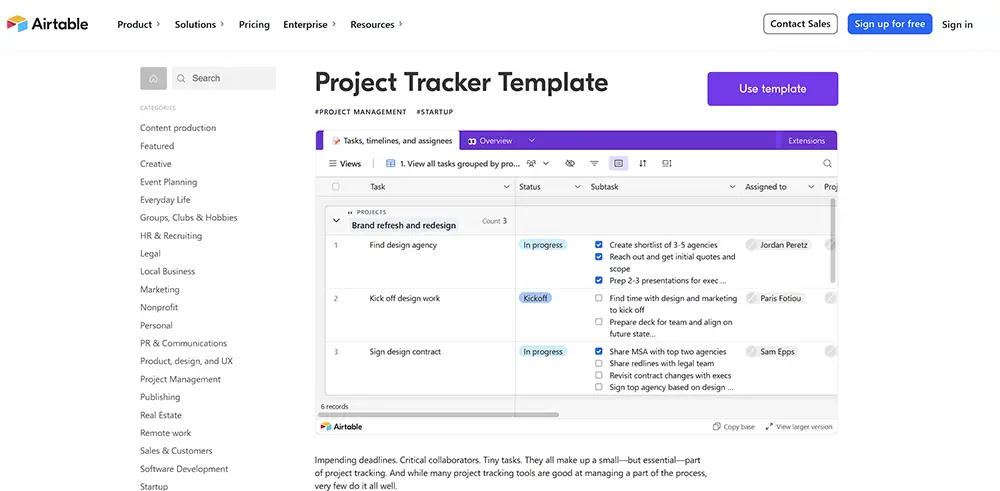Check 'Revisit contract changes with execs'
Screen dimensions: 1000x491
coord(598,376)
